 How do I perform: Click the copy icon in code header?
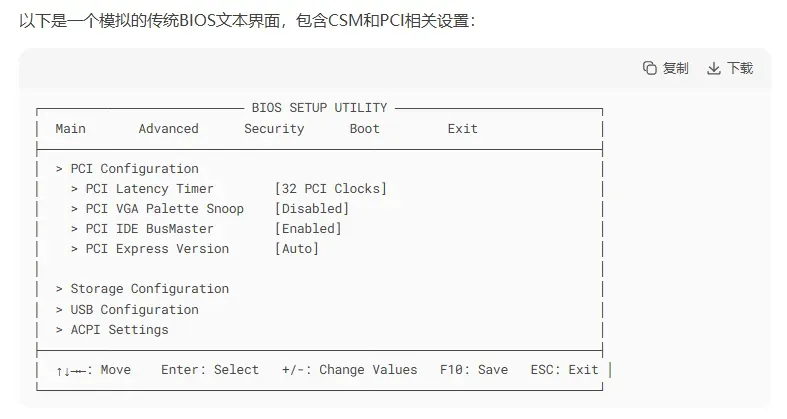(x=650, y=68)
